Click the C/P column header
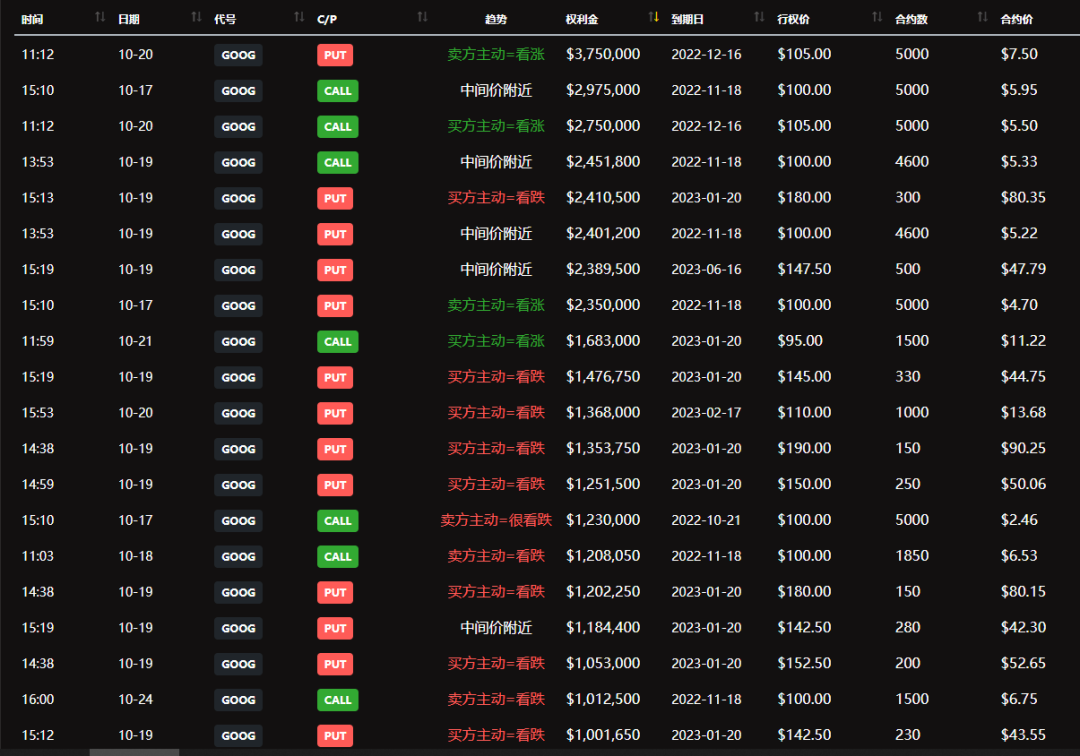 (327, 19)
